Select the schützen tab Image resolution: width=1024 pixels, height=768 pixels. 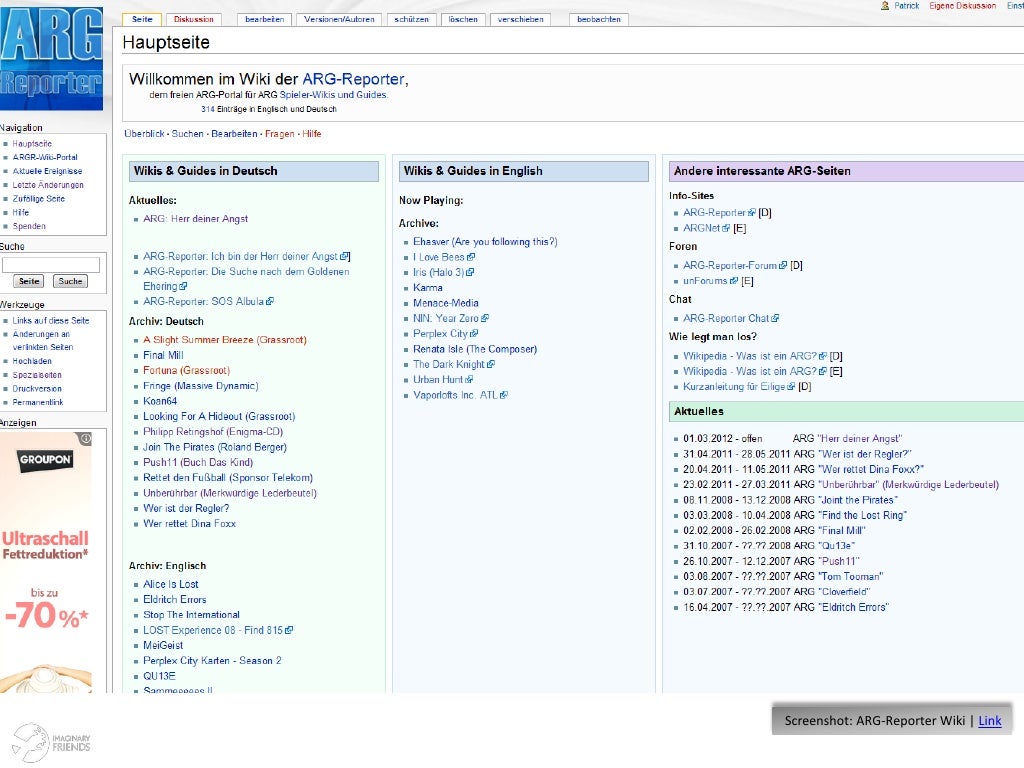pos(411,20)
